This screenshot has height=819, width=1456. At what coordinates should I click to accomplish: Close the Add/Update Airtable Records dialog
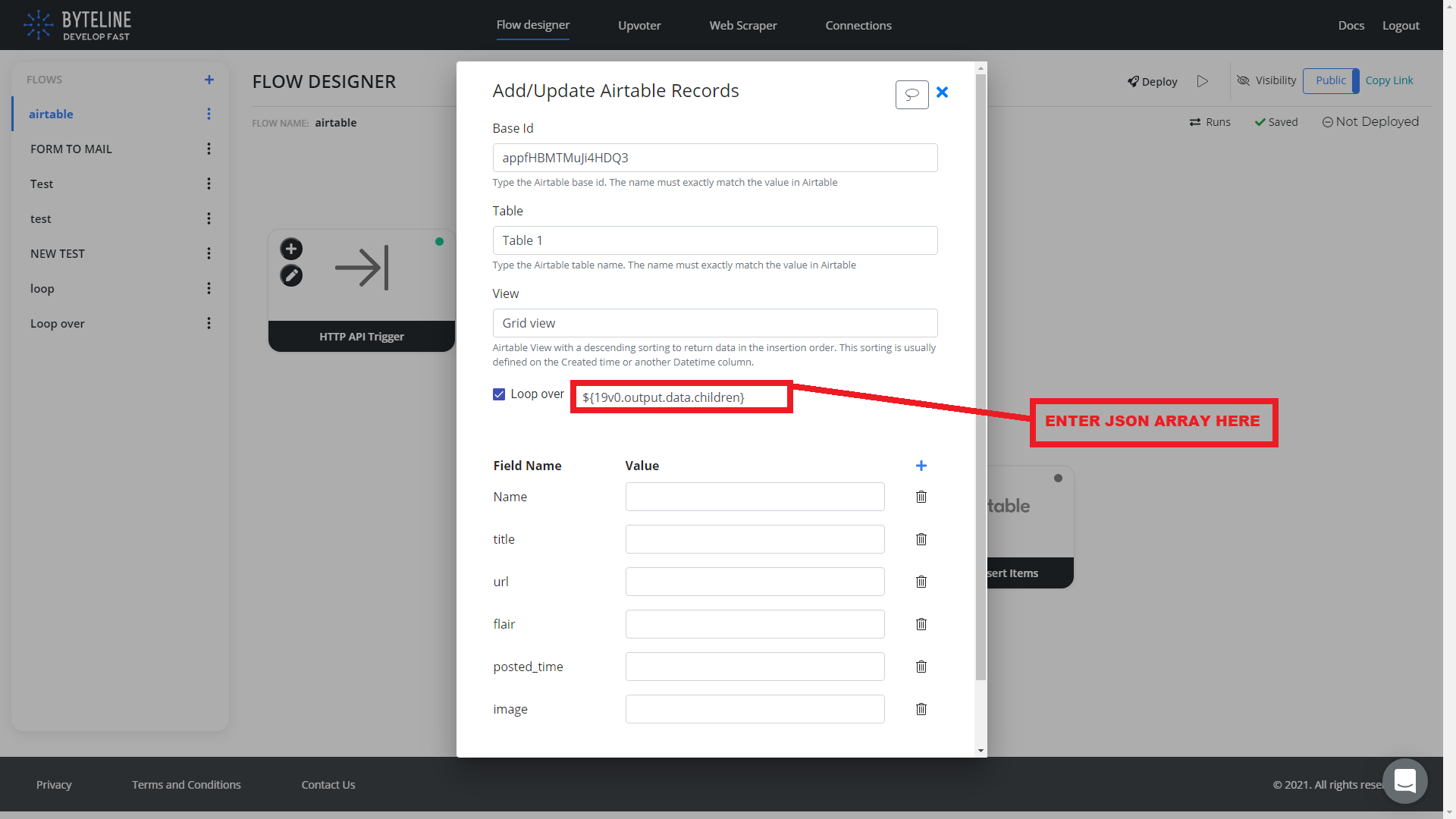point(942,92)
